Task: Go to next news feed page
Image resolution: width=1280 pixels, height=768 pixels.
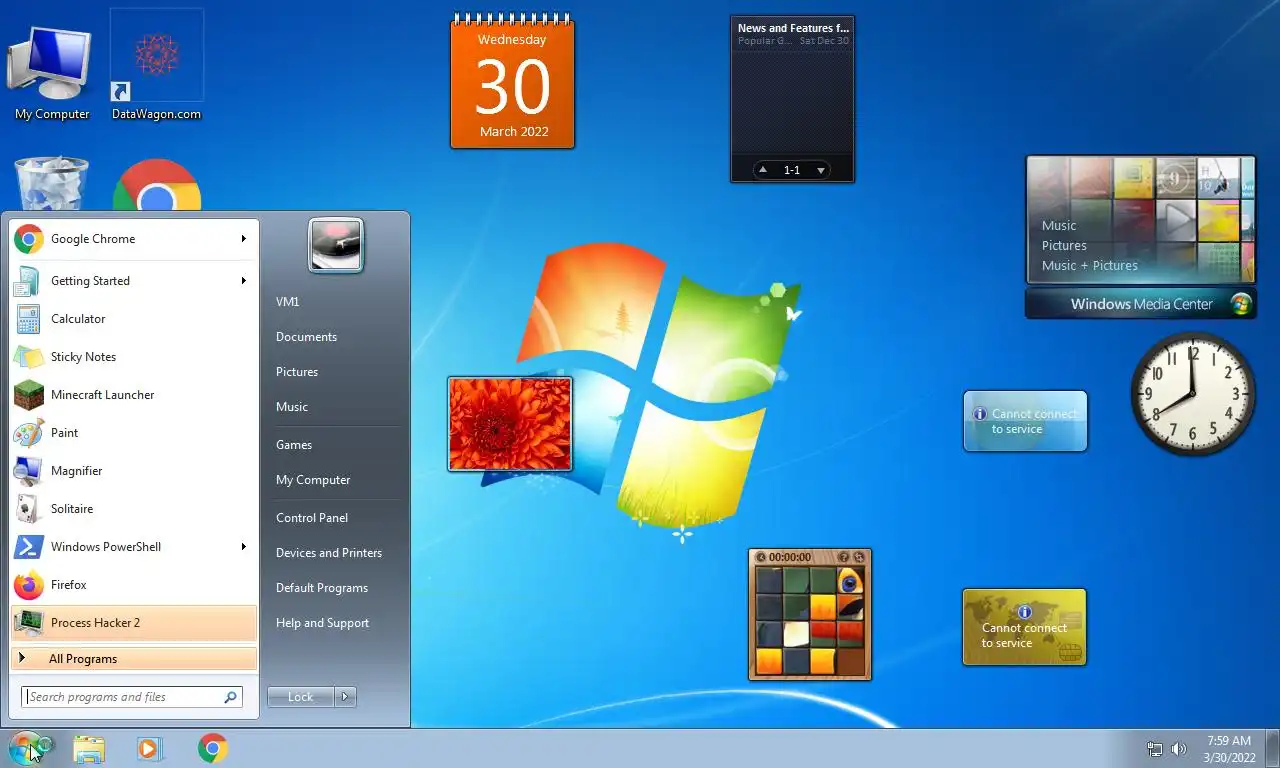Action: [821, 170]
